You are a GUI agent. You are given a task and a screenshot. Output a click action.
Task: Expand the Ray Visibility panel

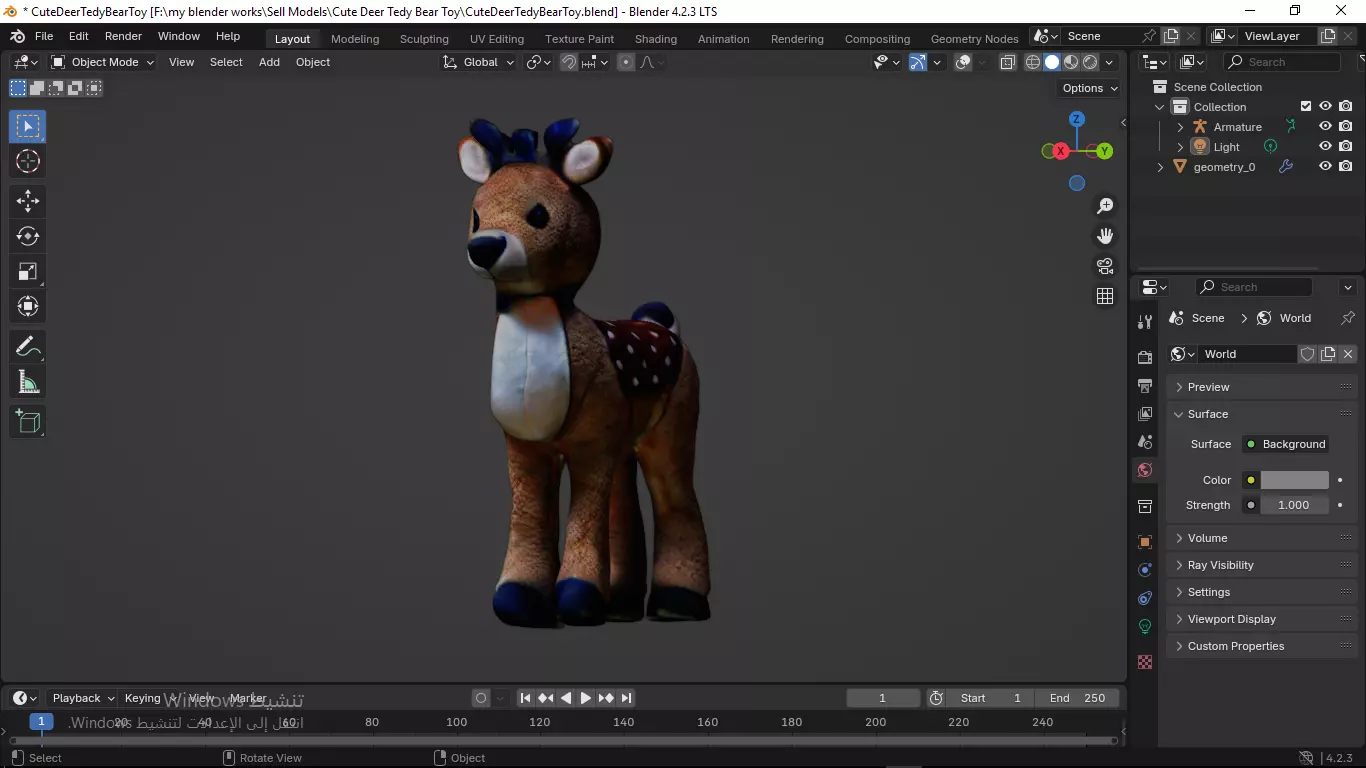1261,565
